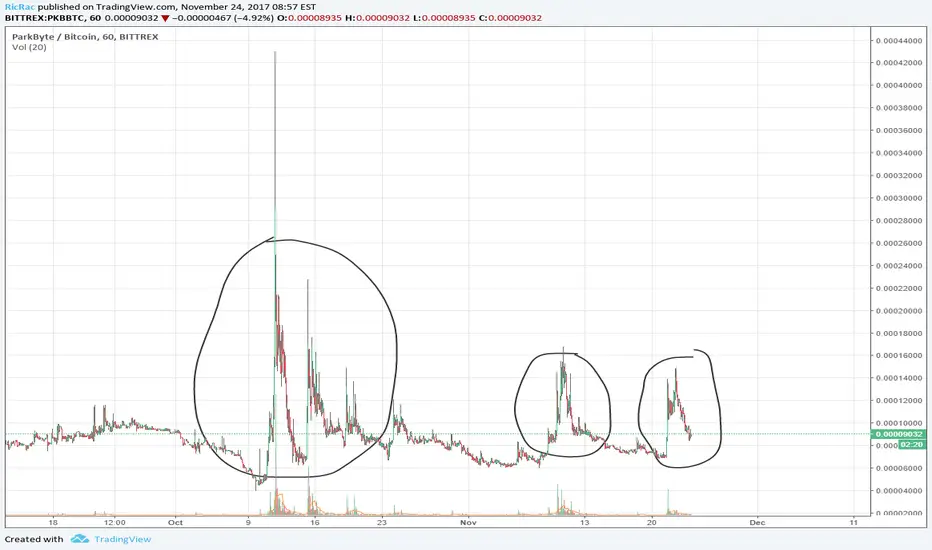Open the RicRac author link

coord(20,7)
